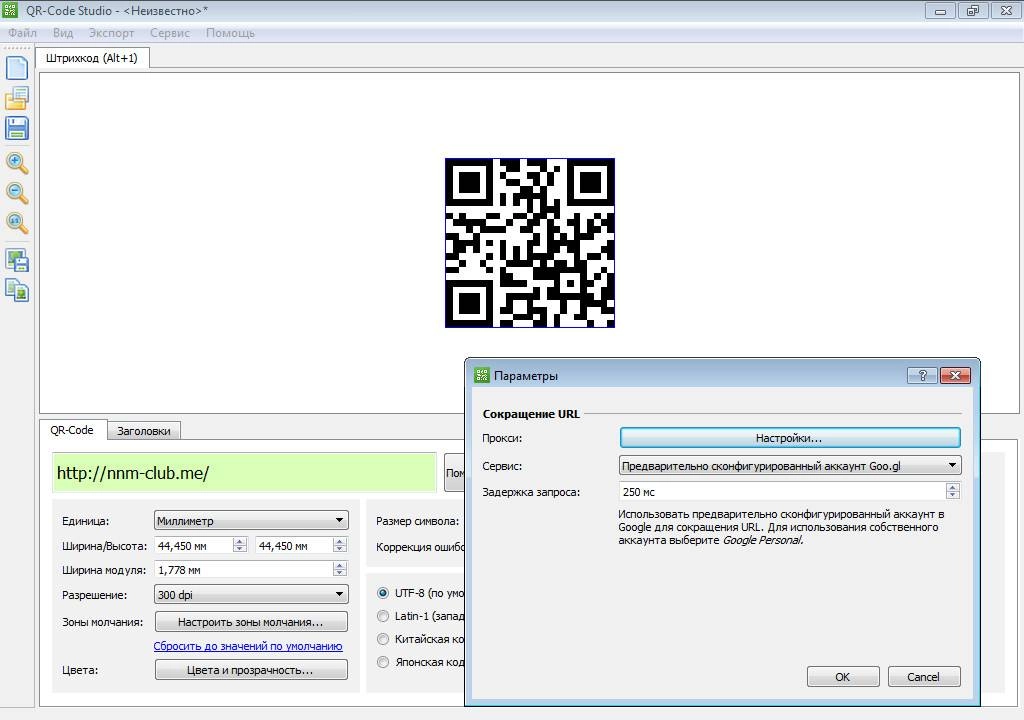Click the Размер символа: label
The width and height of the screenshot is (1024, 720).
click(417, 521)
